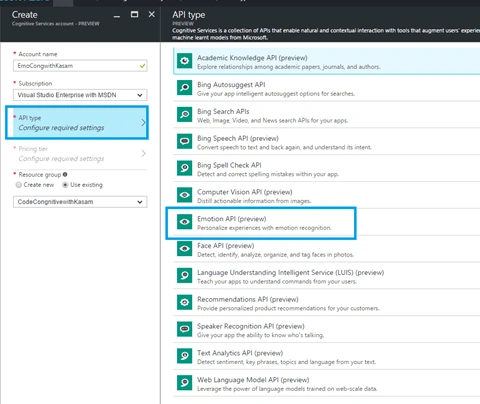Viewport: 480px width, 404px height.
Task: Select the Web Language Model API title
Action: [253, 380]
